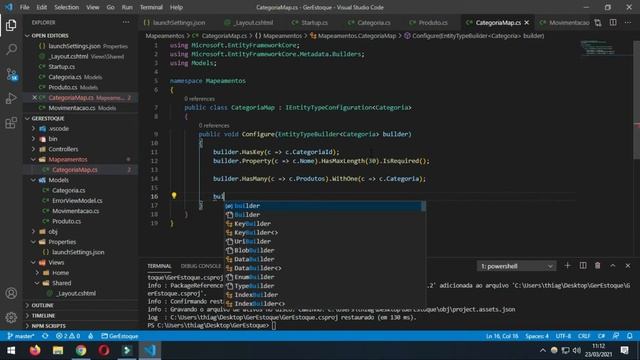Open Chrome from the taskbar
640x360 pixels.
(81, 350)
